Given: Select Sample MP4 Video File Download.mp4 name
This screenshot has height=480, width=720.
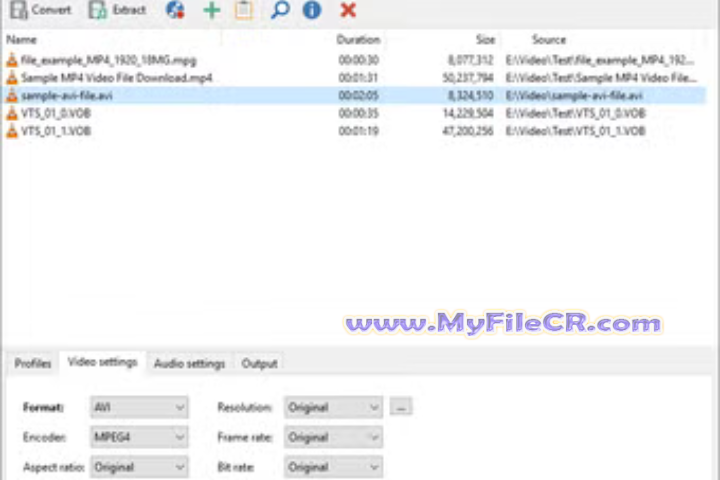Looking at the screenshot, I should click(117, 78).
